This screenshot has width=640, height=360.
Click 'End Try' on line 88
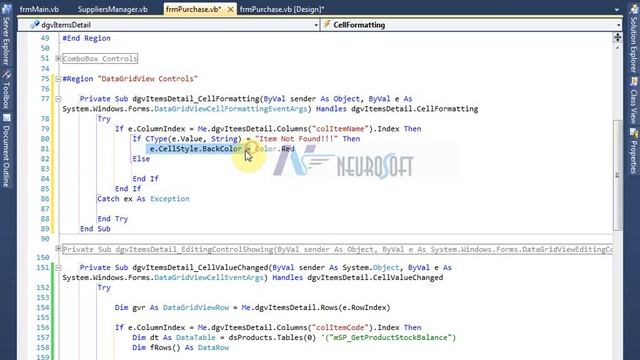pyautogui.click(x=113, y=219)
